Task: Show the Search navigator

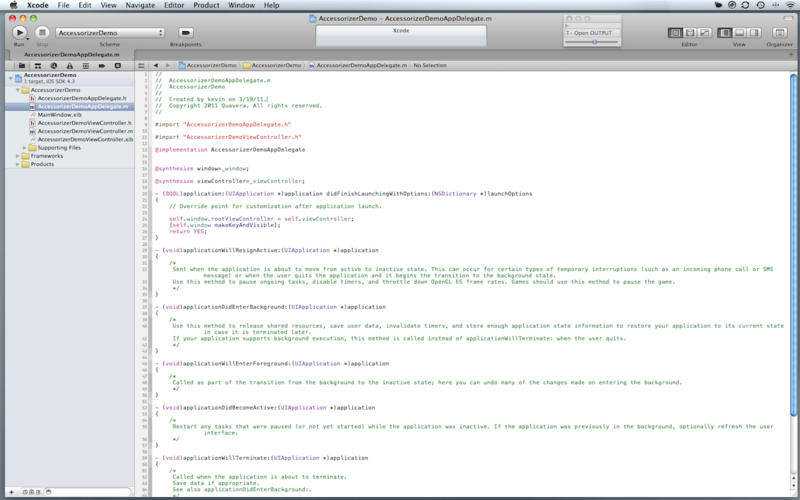Action: (54, 66)
